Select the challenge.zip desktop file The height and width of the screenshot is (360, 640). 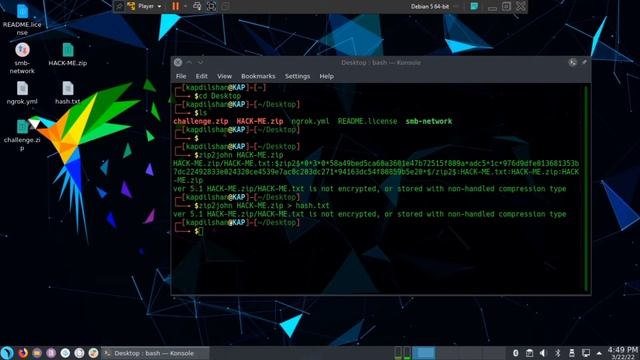(x=22, y=135)
